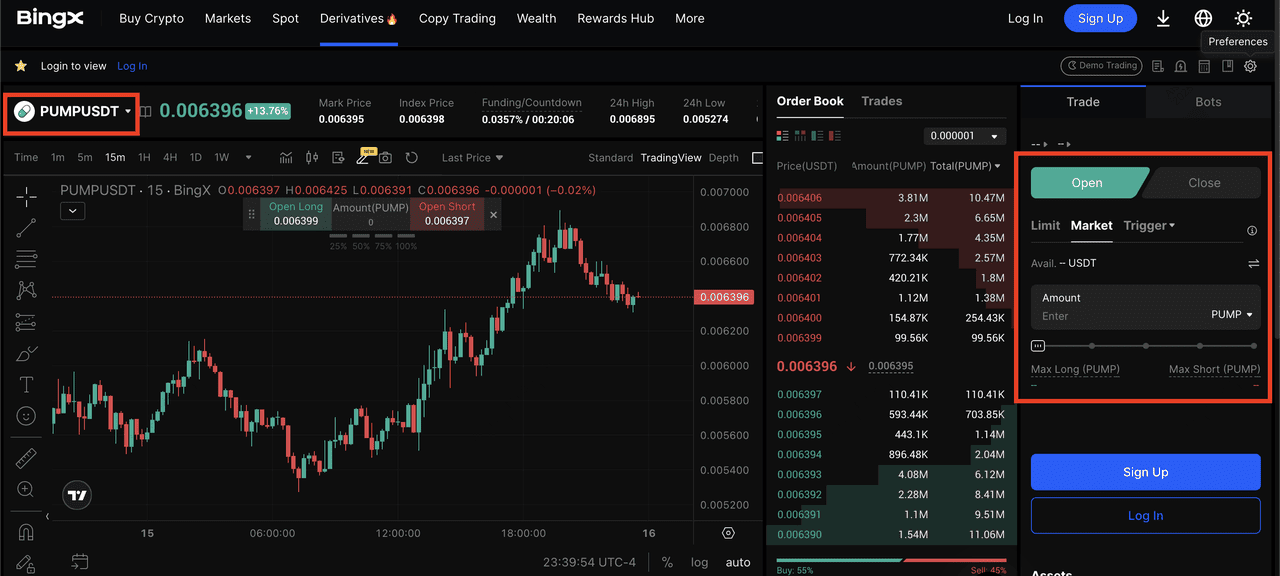
Task: Click the position size slider handle
Action: point(1038,346)
